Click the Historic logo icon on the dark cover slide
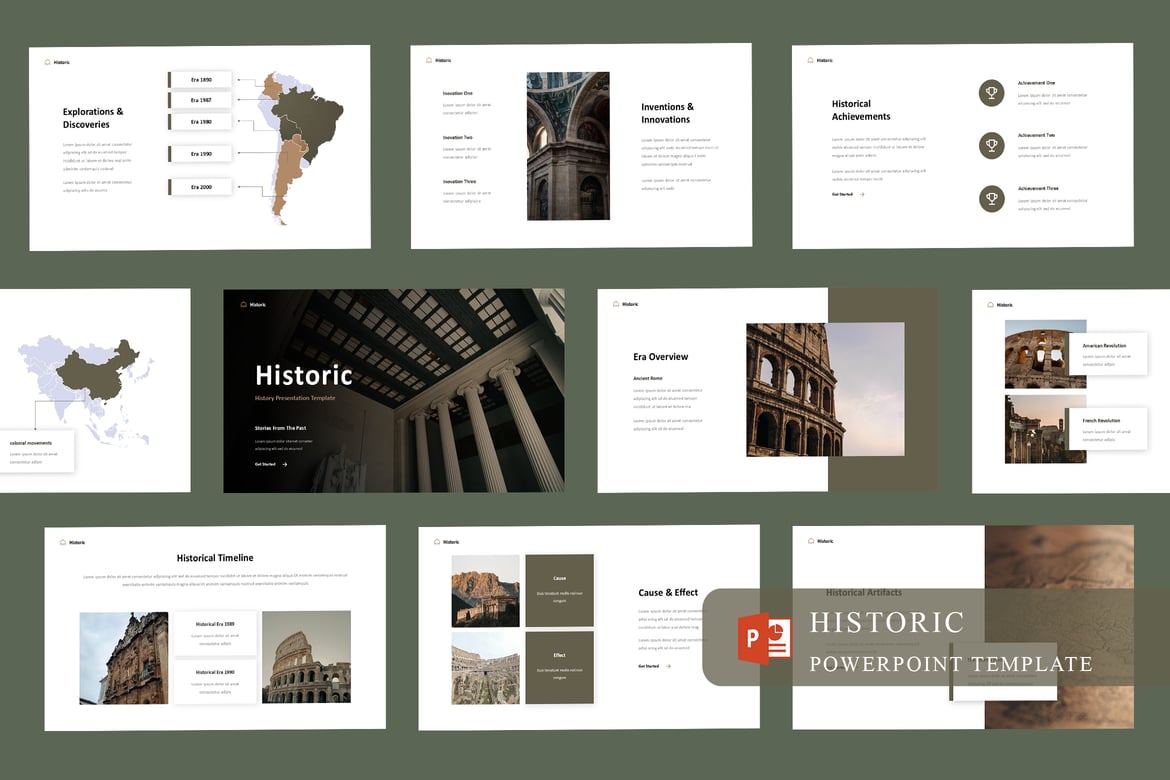This screenshot has height=780, width=1170. (243, 305)
